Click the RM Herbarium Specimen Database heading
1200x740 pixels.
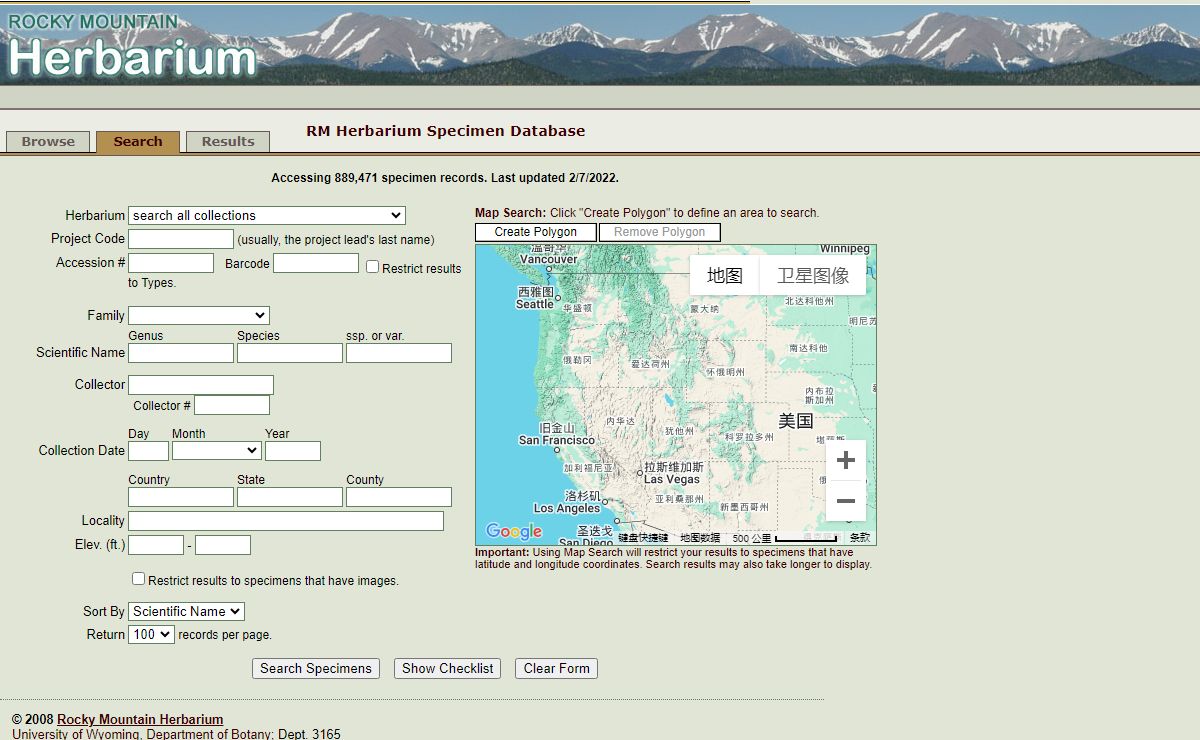click(x=446, y=131)
